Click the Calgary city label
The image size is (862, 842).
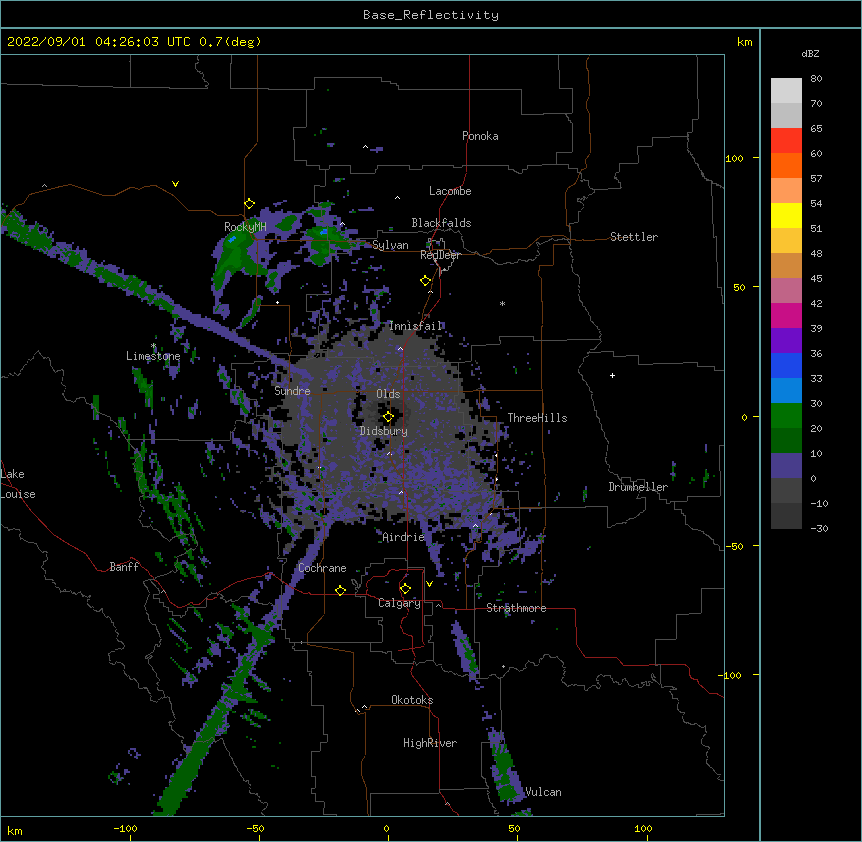pos(400,603)
